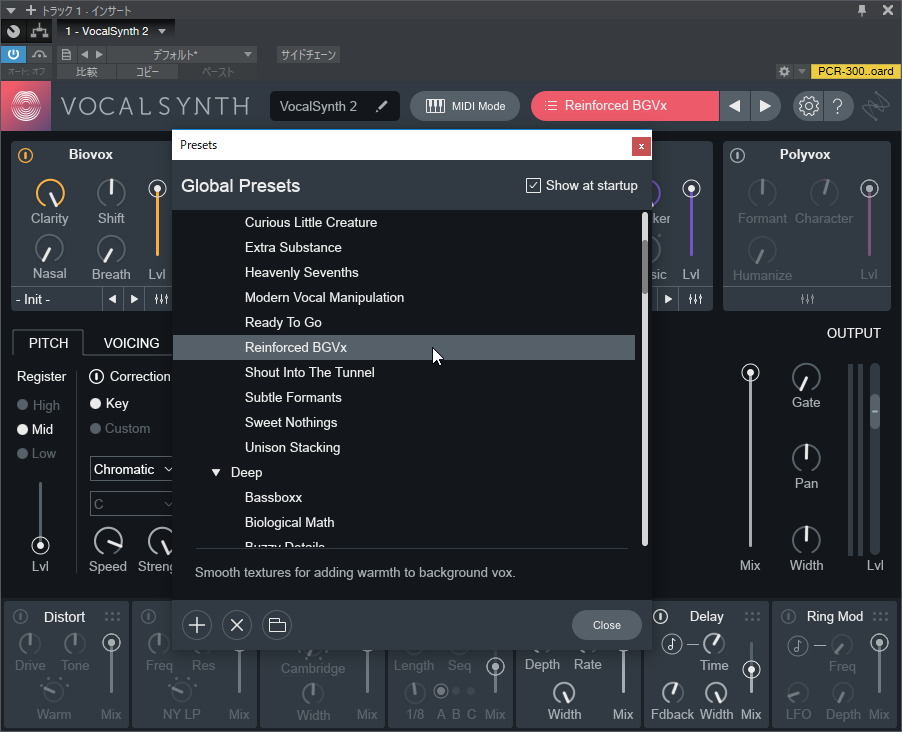Select Mid register radio
The height and width of the screenshot is (732, 902).
(x=22, y=429)
